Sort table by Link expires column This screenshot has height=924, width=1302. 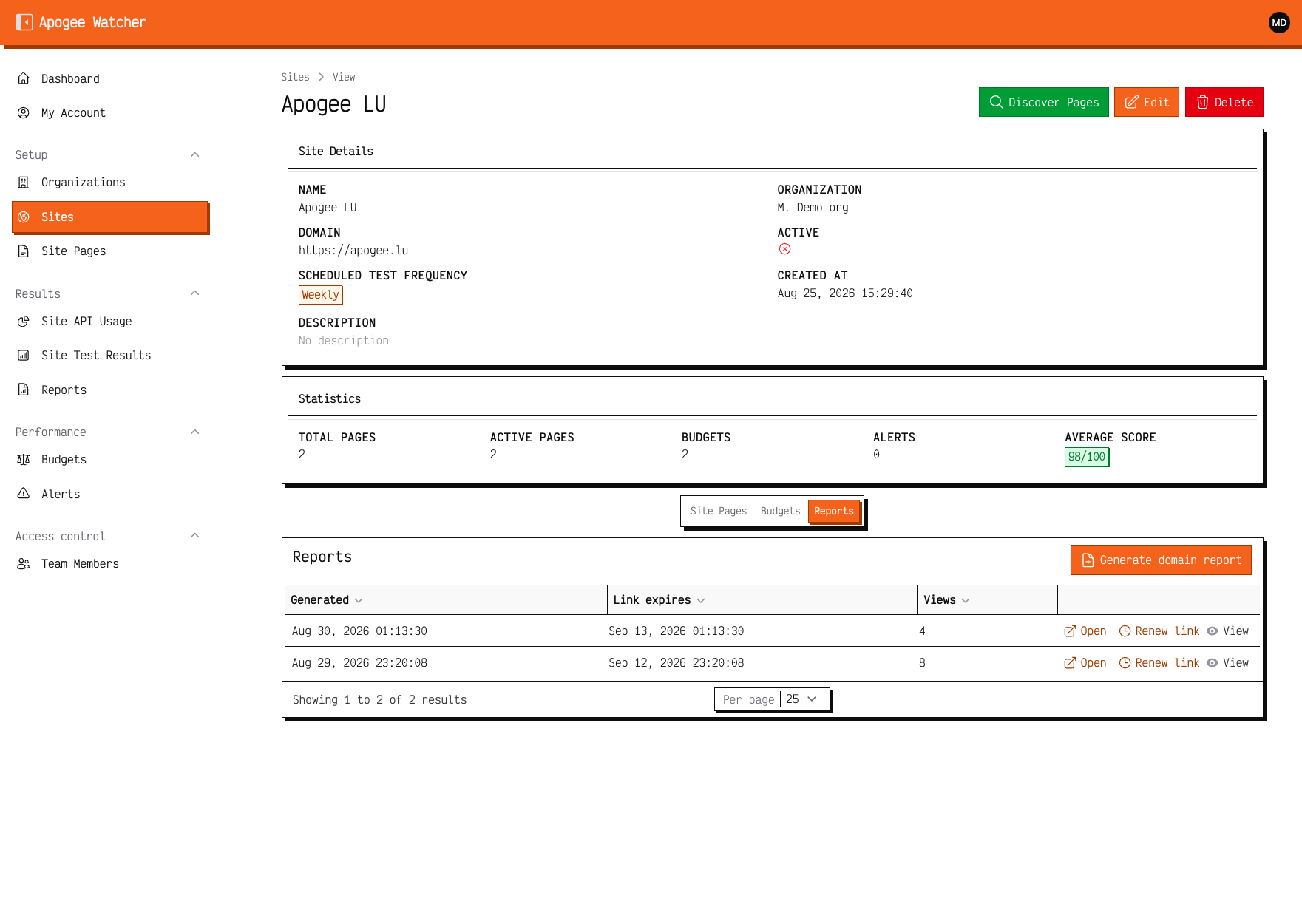[x=659, y=599]
